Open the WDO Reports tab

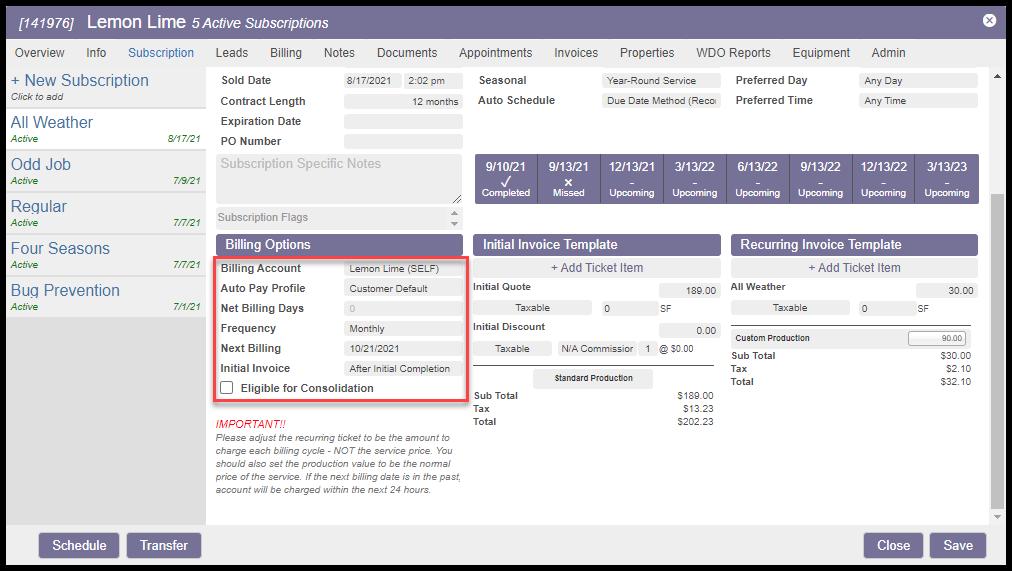(733, 53)
